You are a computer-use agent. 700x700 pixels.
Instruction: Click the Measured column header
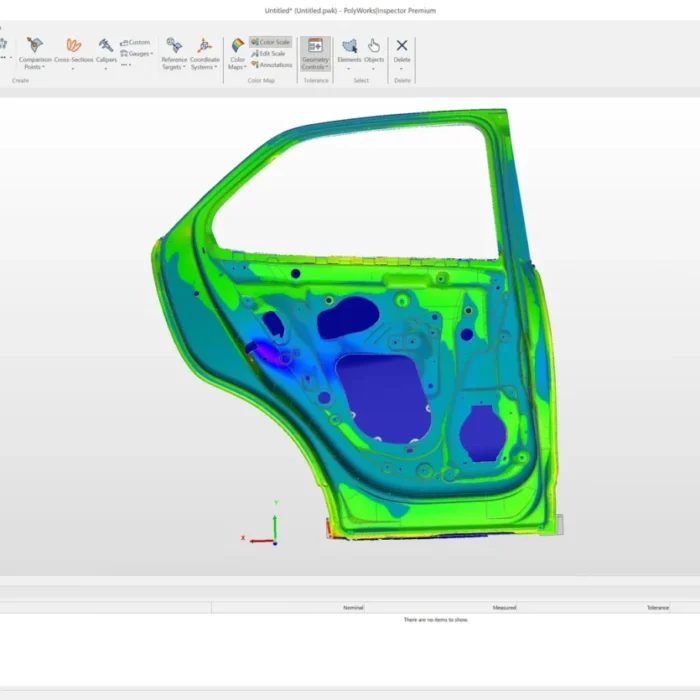504,607
